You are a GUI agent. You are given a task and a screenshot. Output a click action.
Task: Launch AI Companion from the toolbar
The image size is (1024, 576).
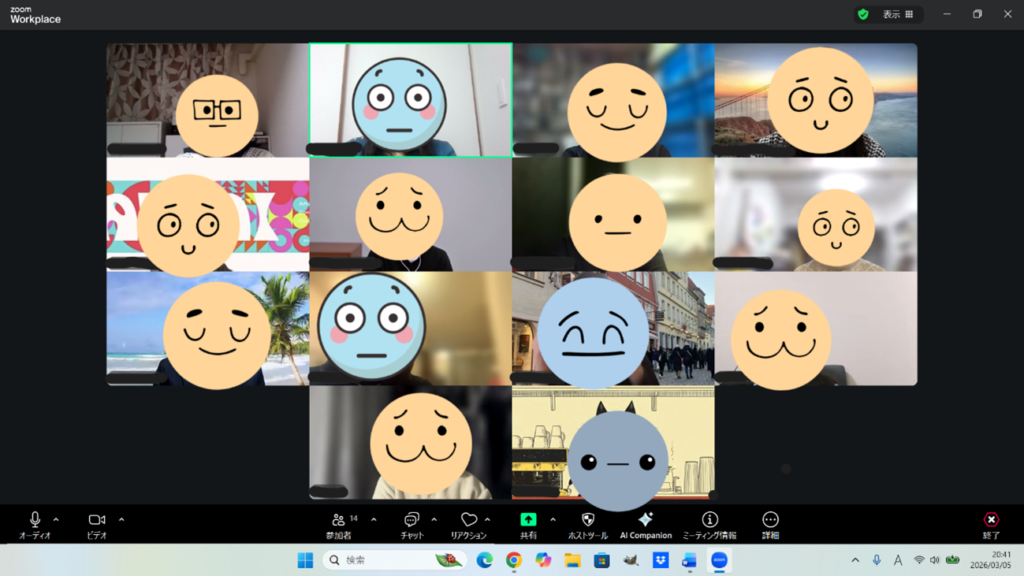(645, 520)
